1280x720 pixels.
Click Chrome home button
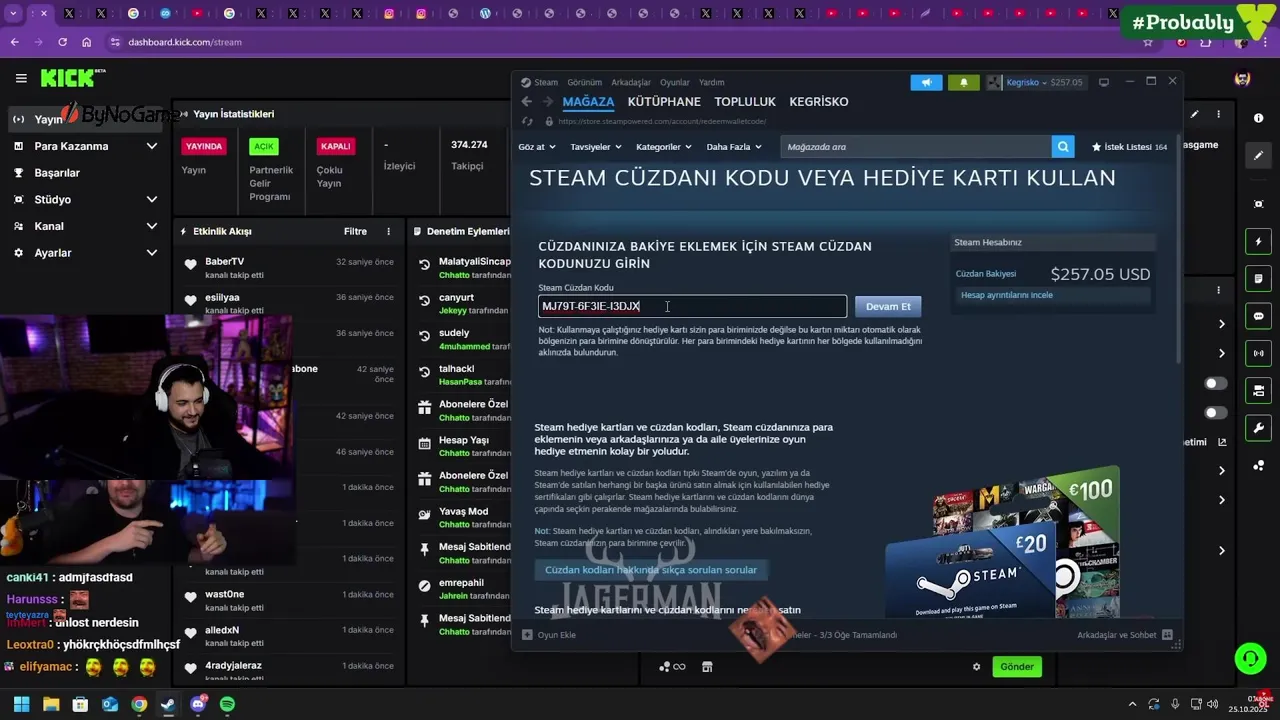point(87,42)
